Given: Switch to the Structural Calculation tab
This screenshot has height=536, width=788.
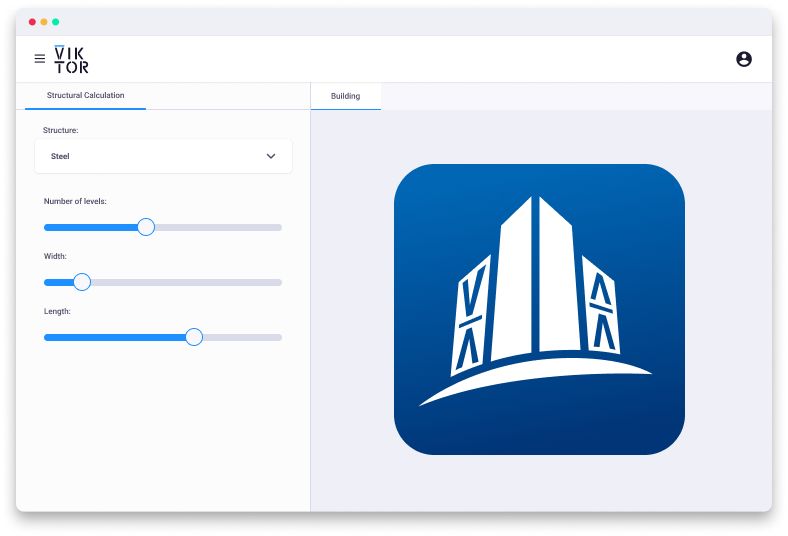Looking at the screenshot, I should pyautogui.click(x=86, y=96).
